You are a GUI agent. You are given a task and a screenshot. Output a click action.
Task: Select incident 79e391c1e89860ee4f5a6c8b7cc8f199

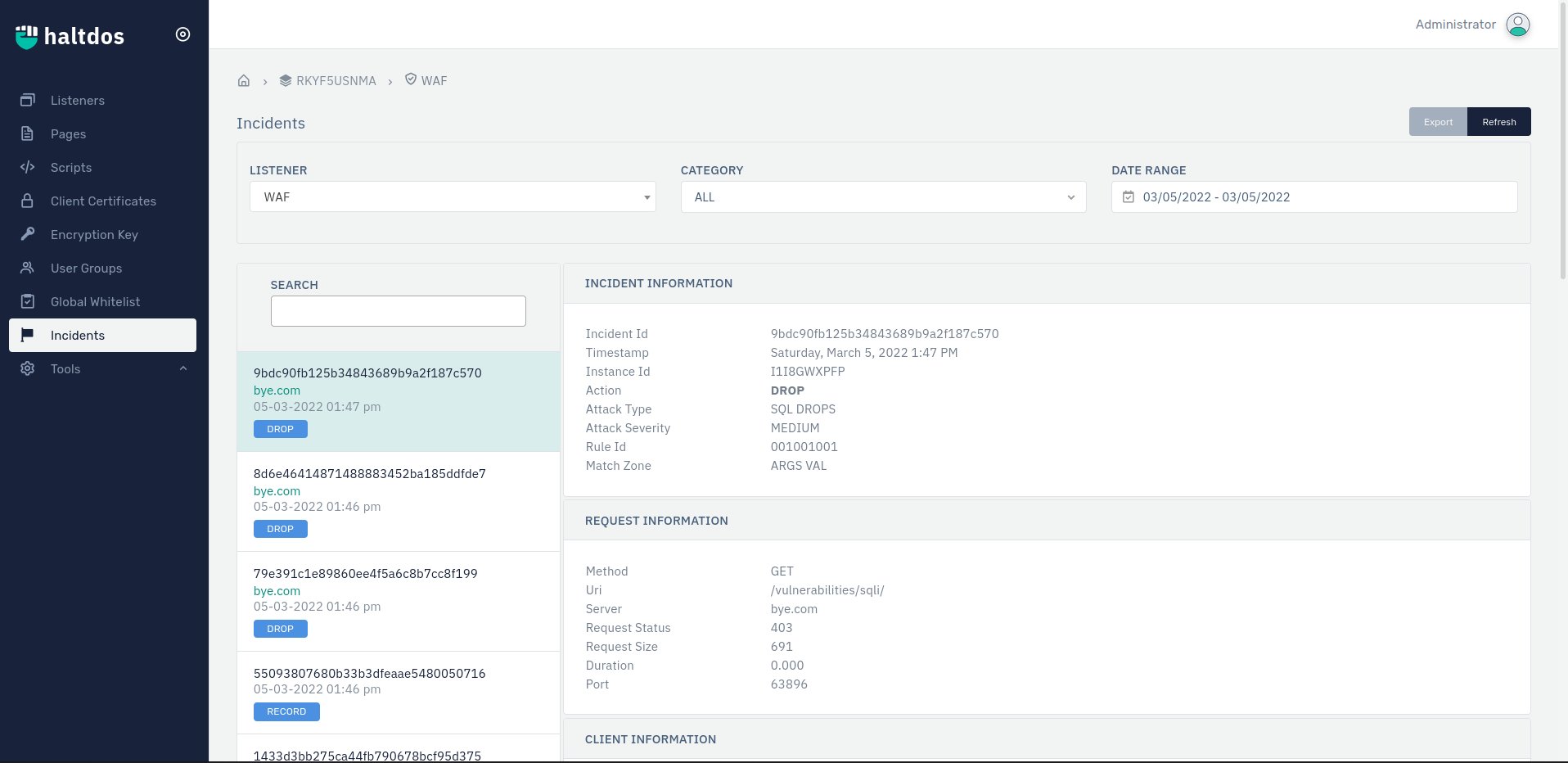pos(399,601)
